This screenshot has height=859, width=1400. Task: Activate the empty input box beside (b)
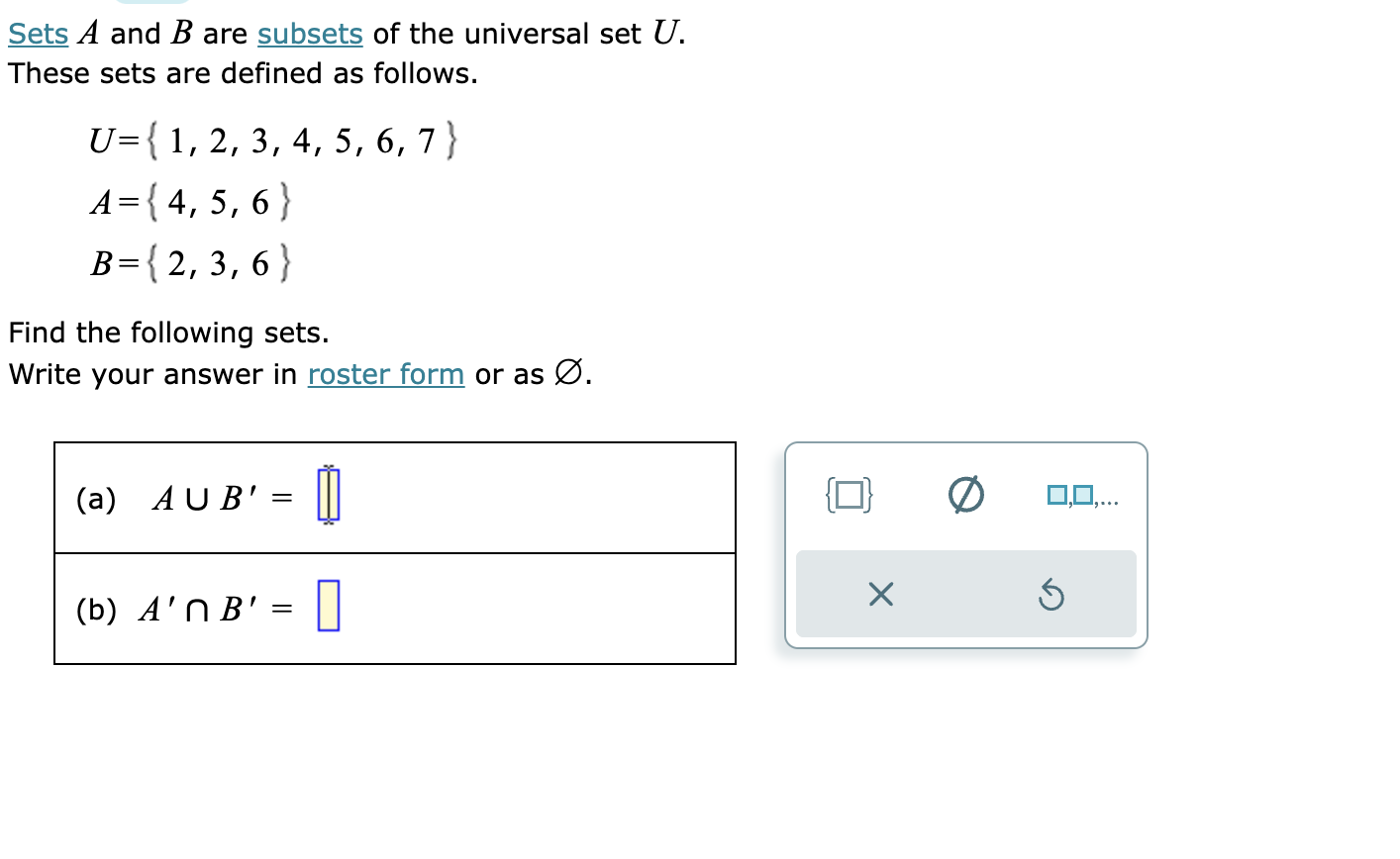click(329, 607)
